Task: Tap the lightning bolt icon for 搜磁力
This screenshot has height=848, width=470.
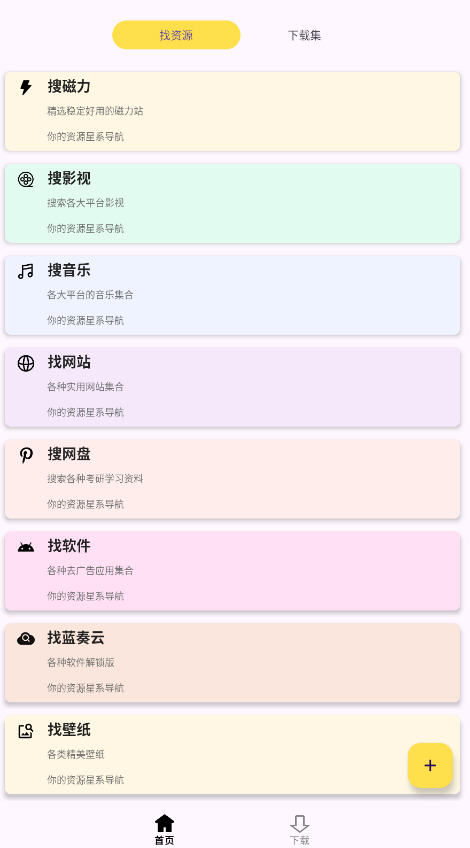Action: (x=25, y=87)
